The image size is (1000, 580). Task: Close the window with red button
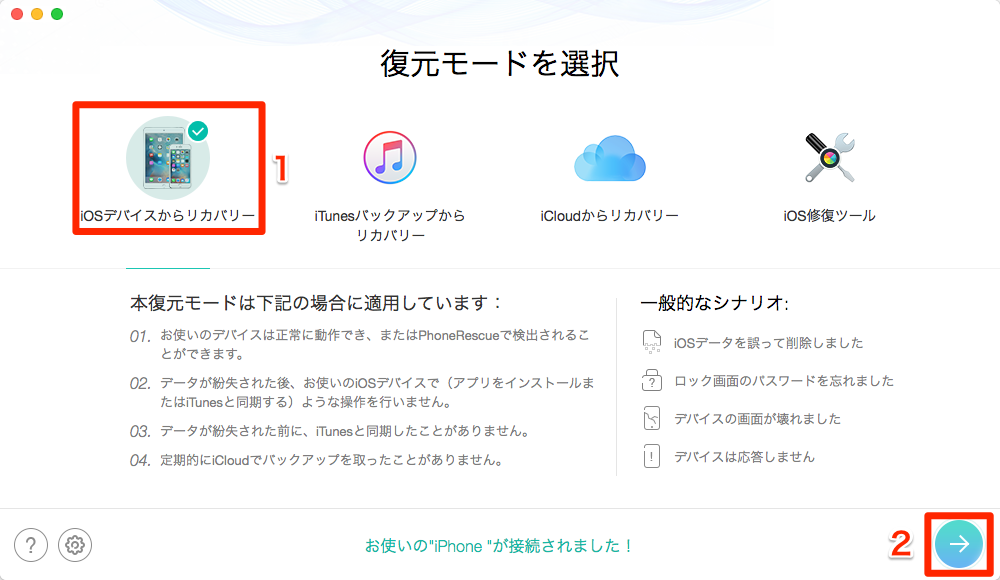point(17,14)
